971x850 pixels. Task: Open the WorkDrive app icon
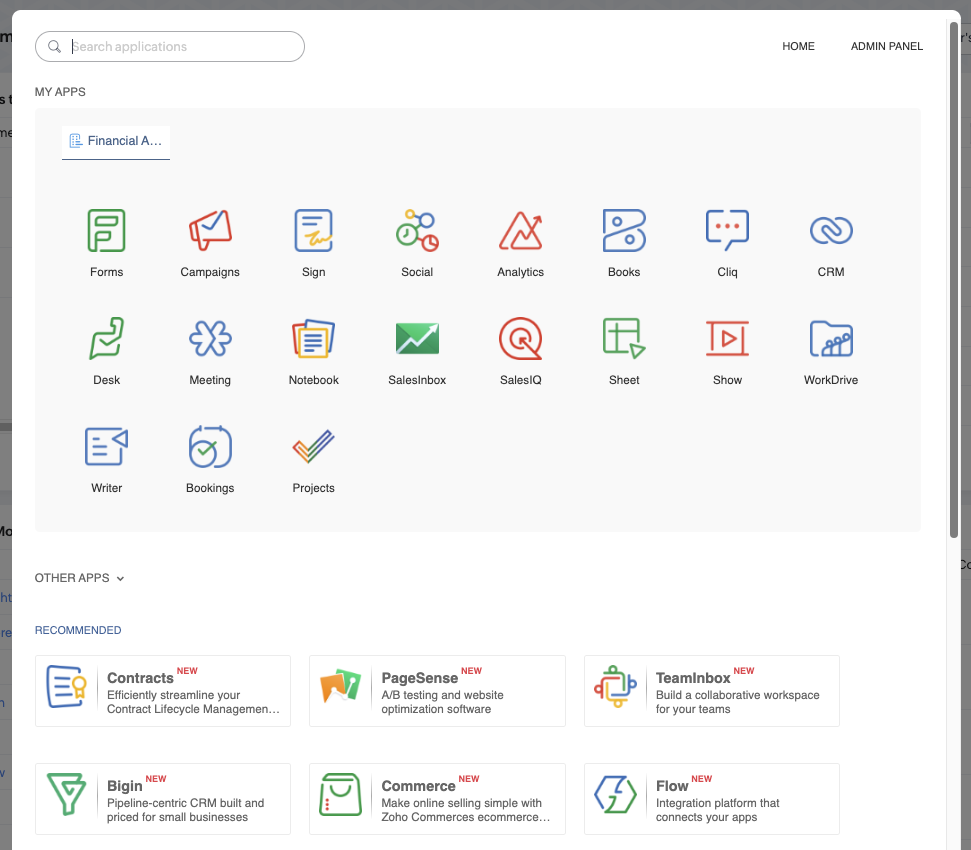[x=830, y=339]
